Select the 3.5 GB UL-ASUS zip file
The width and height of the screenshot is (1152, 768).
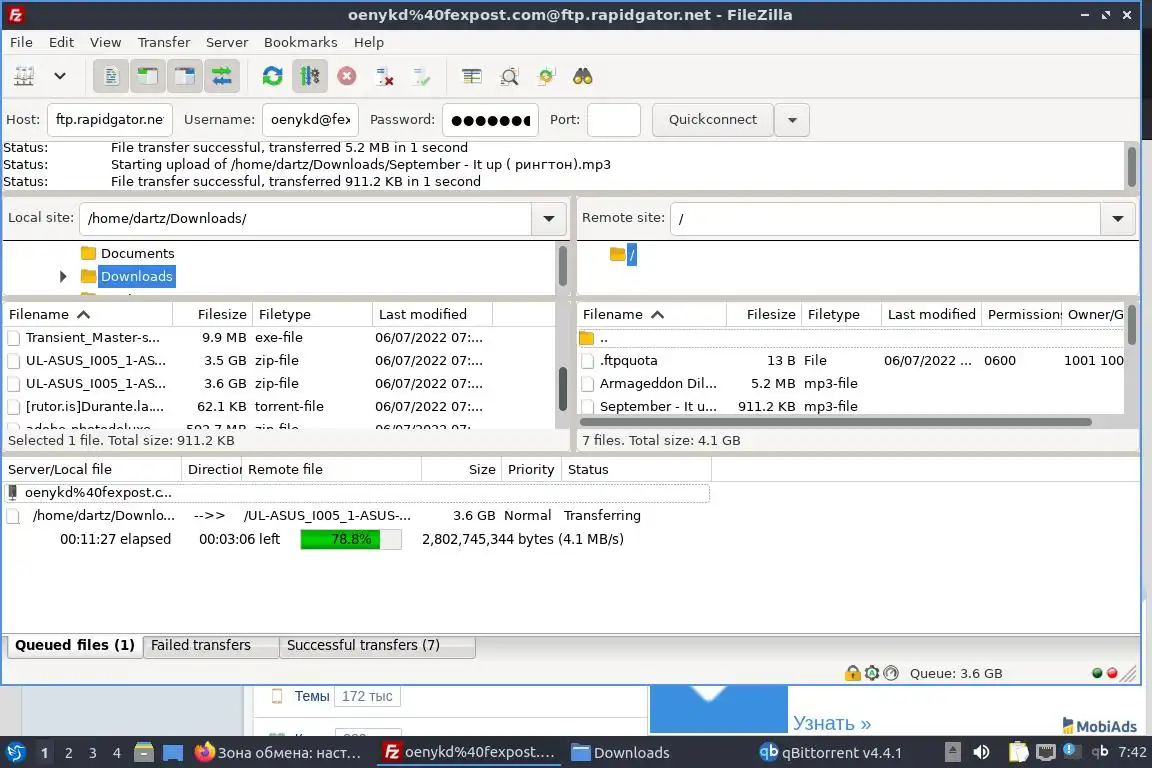279,361
